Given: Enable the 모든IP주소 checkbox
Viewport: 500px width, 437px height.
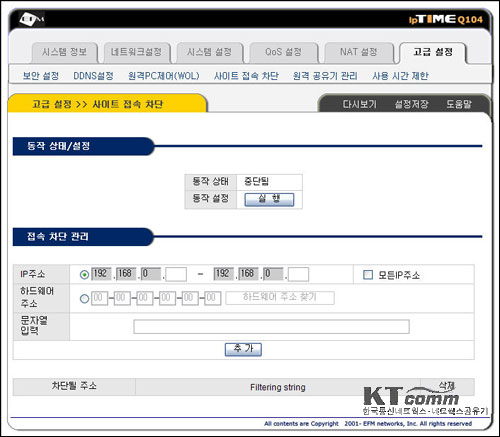Looking at the screenshot, I should click(368, 275).
